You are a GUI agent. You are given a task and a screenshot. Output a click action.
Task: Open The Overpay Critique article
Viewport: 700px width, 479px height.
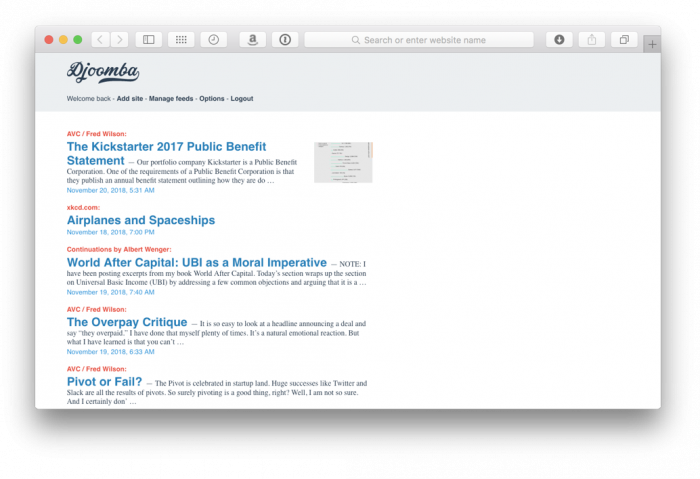click(127, 322)
